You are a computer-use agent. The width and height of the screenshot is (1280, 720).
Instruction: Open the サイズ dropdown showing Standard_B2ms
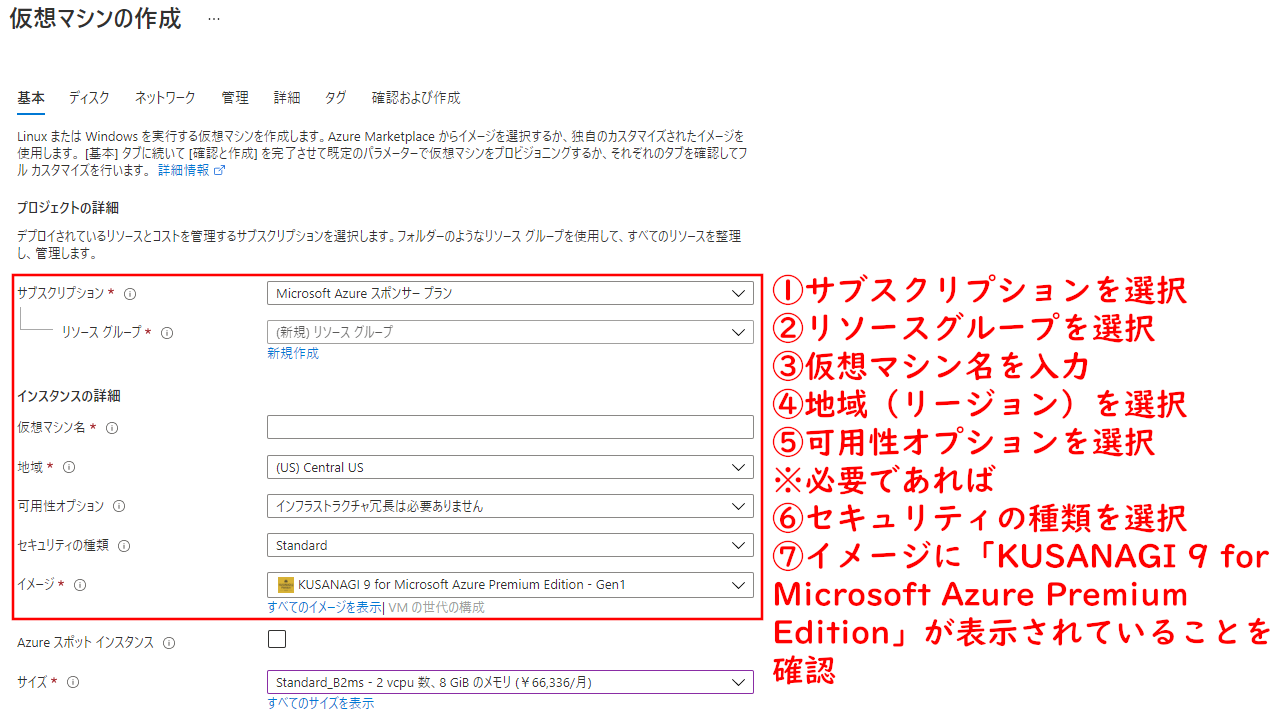click(x=510, y=682)
